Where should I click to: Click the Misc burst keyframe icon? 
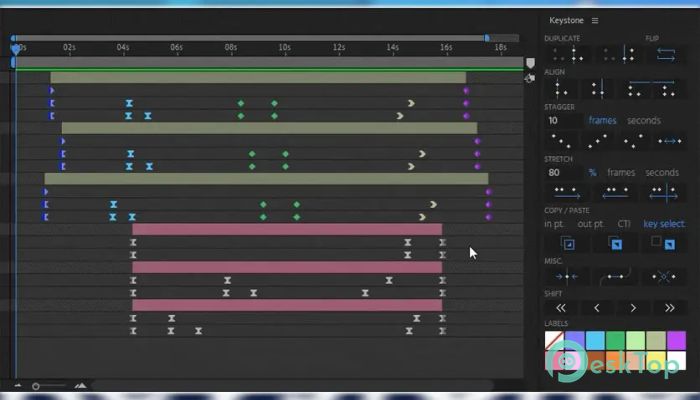coord(663,277)
